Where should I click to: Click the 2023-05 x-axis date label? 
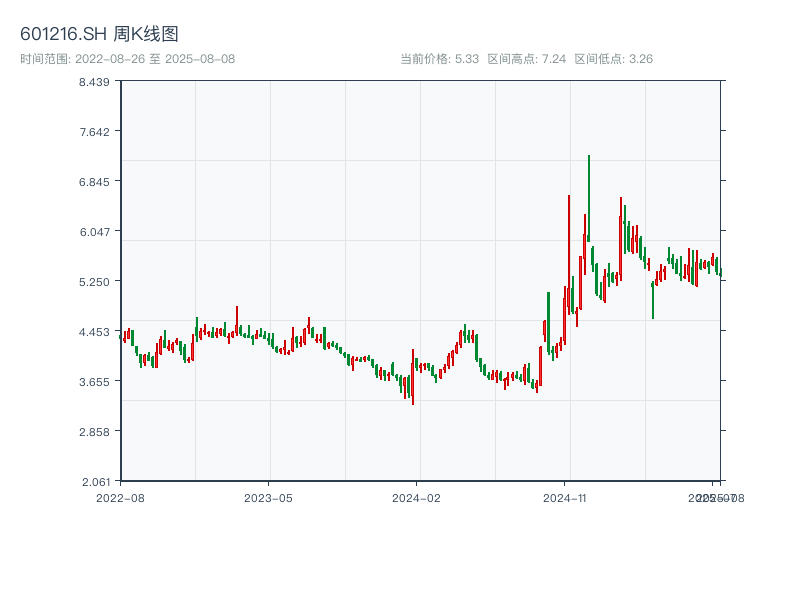(269, 497)
